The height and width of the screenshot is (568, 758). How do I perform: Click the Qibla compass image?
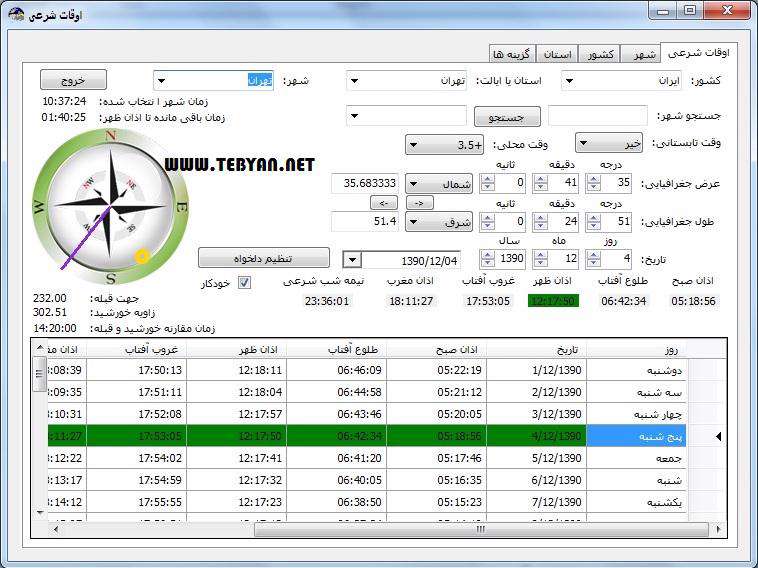click(x=110, y=208)
